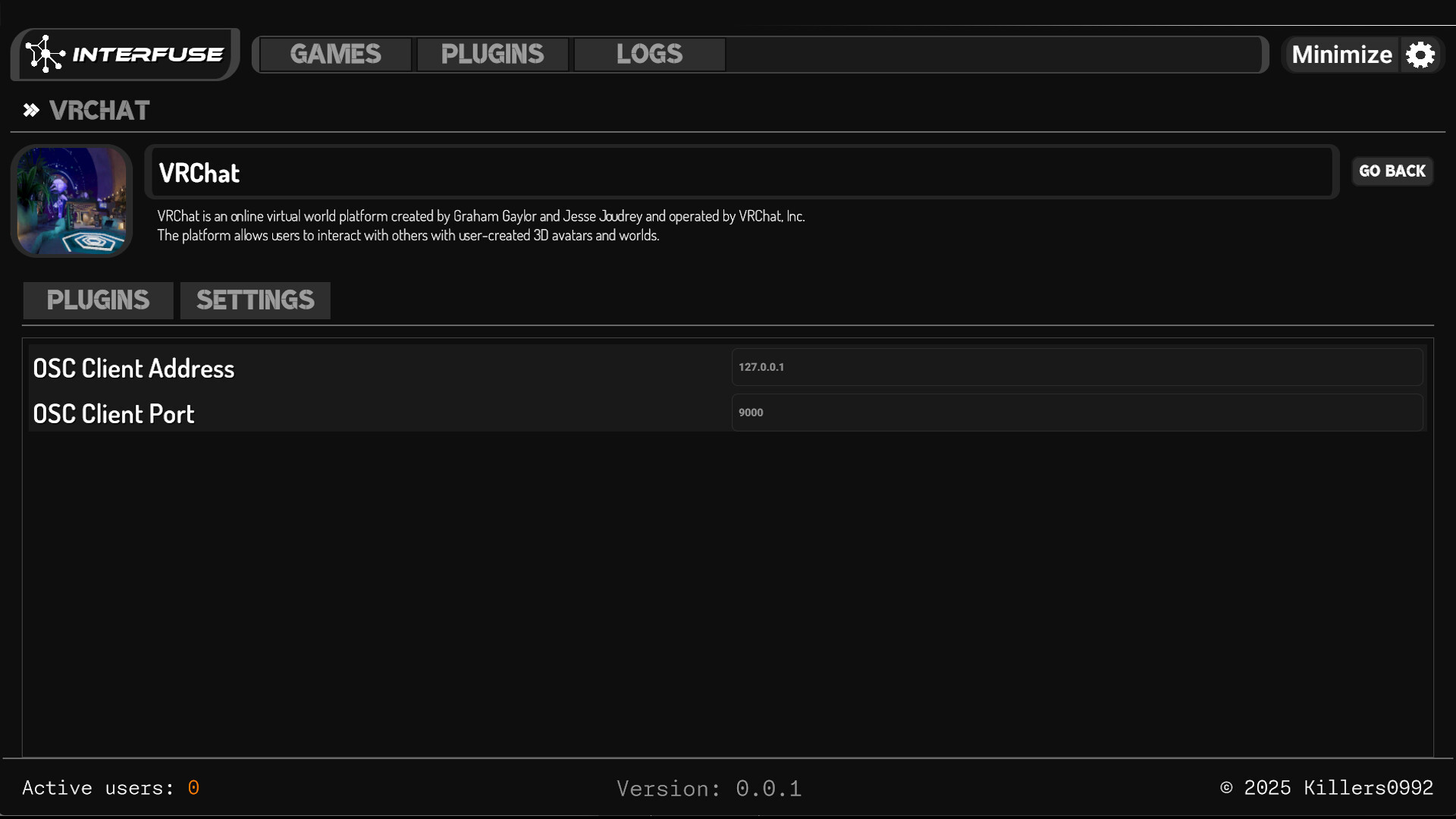The image size is (1456, 819).
Task: Click the OSC Client Port value 9000
Action: pyautogui.click(x=1077, y=412)
